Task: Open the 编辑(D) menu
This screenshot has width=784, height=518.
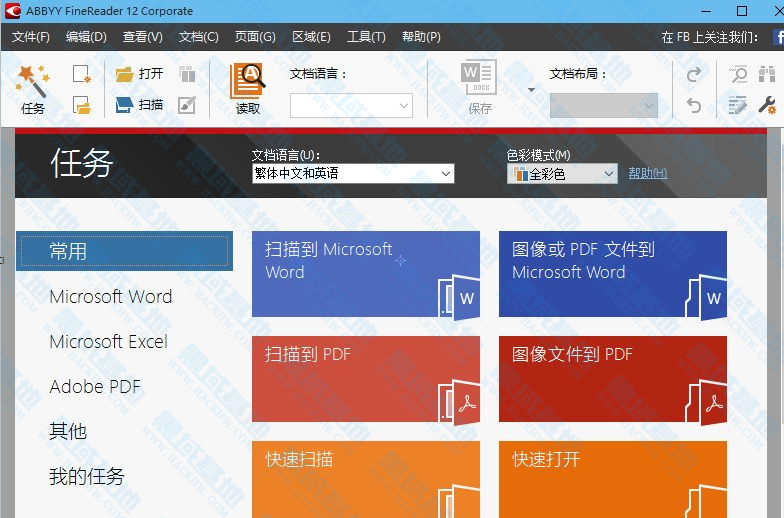Action: pyautogui.click(x=86, y=37)
